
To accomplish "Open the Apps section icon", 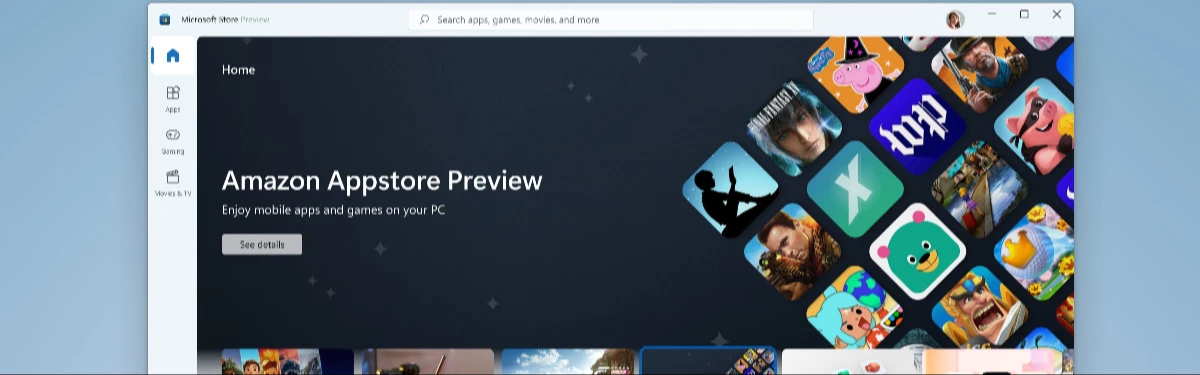I will pyautogui.click(x=173, y=97).
